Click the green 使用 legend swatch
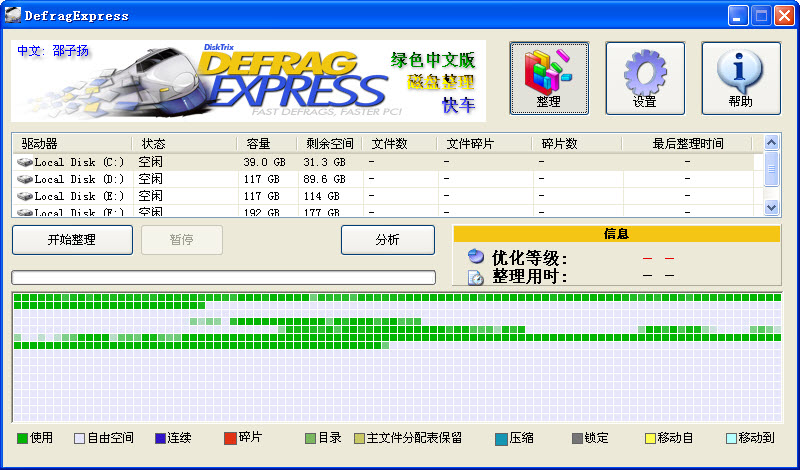 [22, 438]
